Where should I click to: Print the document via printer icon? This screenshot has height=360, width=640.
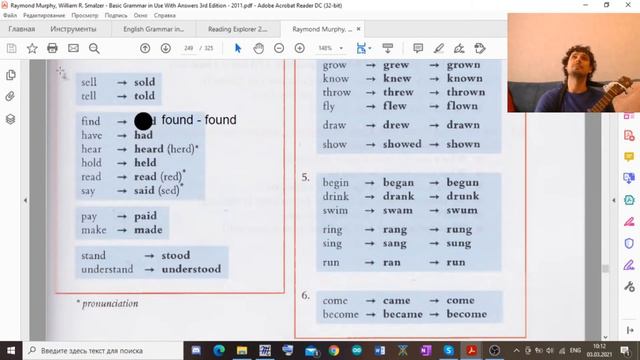click(52, 48)
